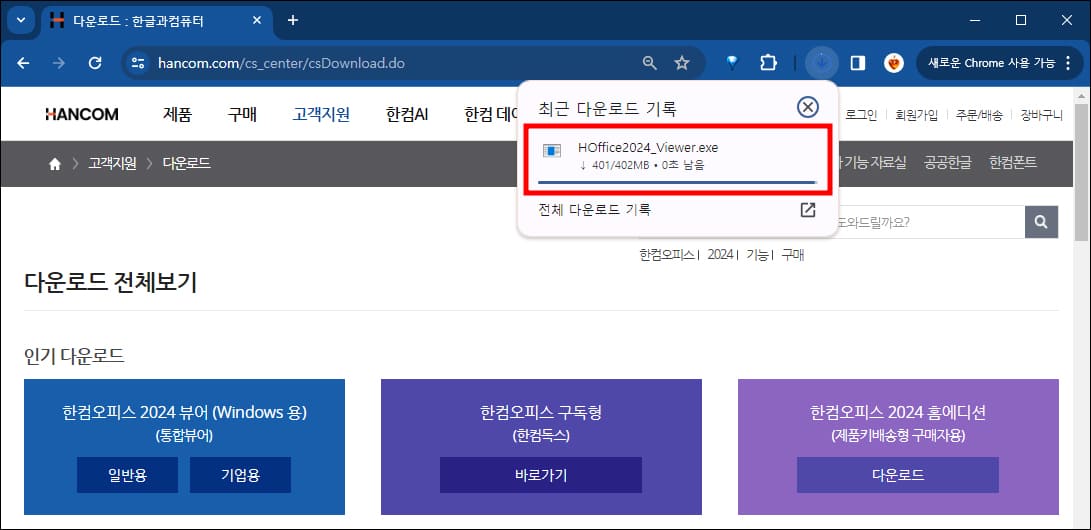
Task: Click HOffice2024_Viewer.exe download entry
Action: tap(678, 161)
